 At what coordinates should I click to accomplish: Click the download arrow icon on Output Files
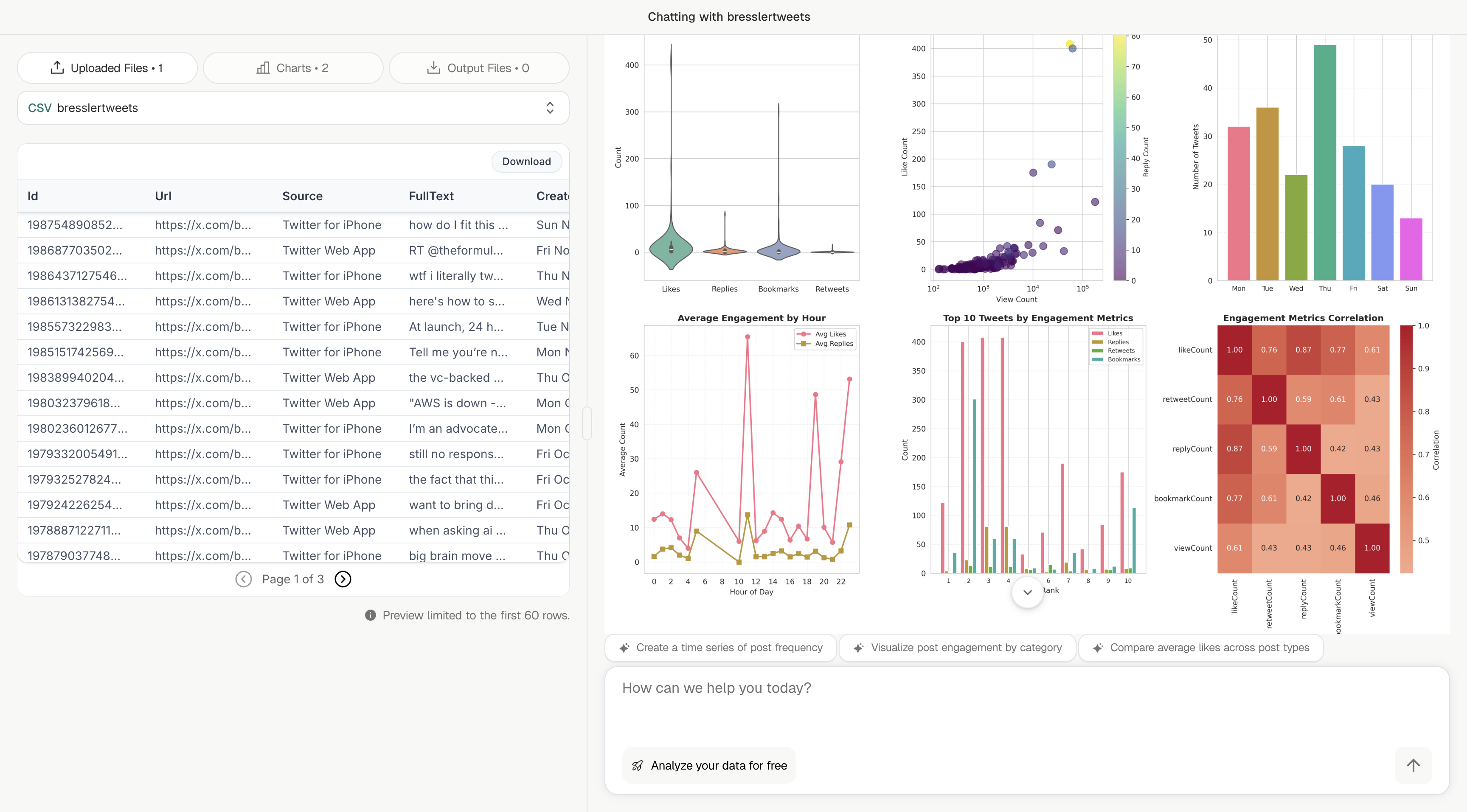433,68
